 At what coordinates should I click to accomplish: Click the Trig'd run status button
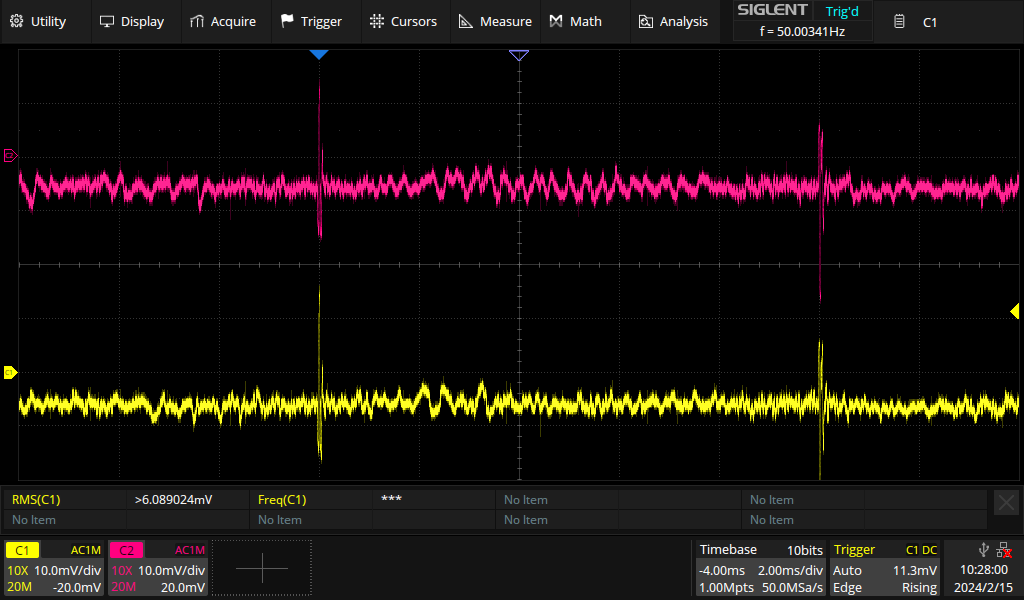tap(842, 11)
